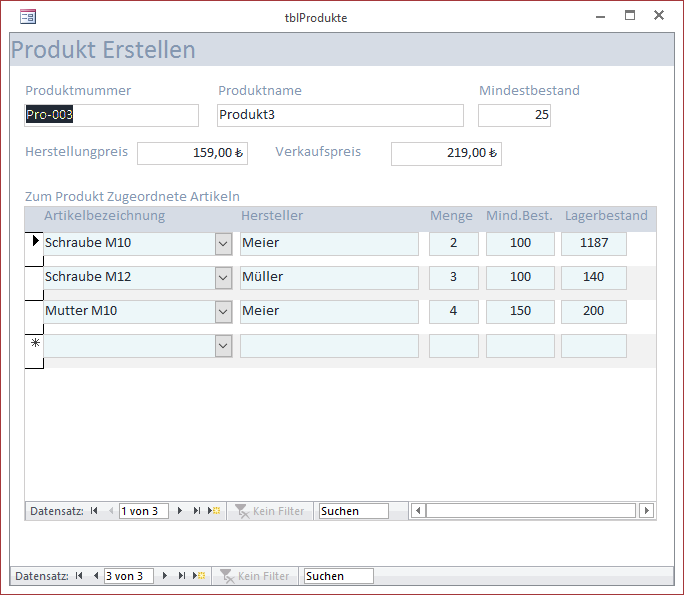
Task: Click Kein Filter in subform navigator
Action: click(x=269, y=511)
